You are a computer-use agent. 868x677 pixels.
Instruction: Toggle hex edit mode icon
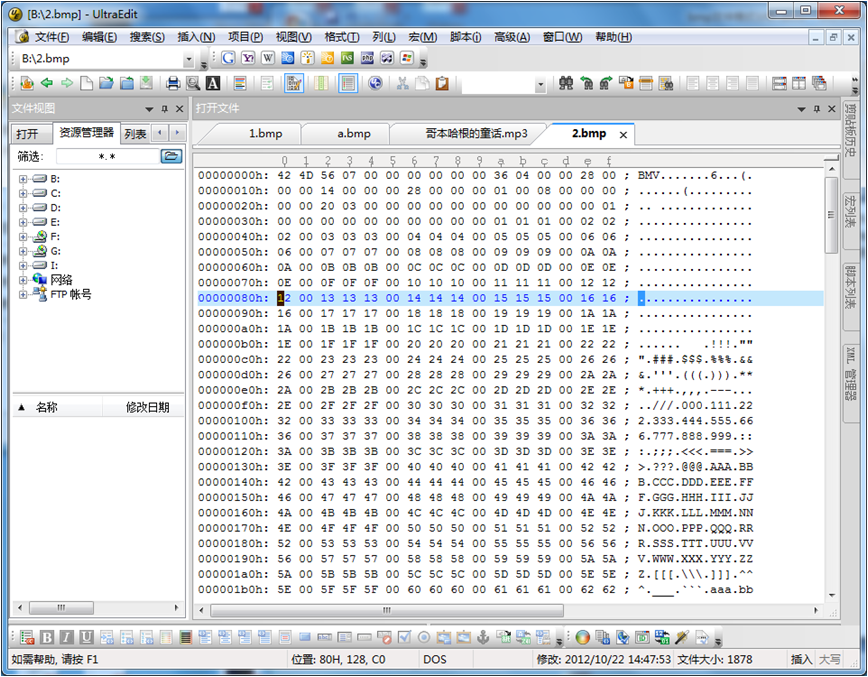point(294,84)
